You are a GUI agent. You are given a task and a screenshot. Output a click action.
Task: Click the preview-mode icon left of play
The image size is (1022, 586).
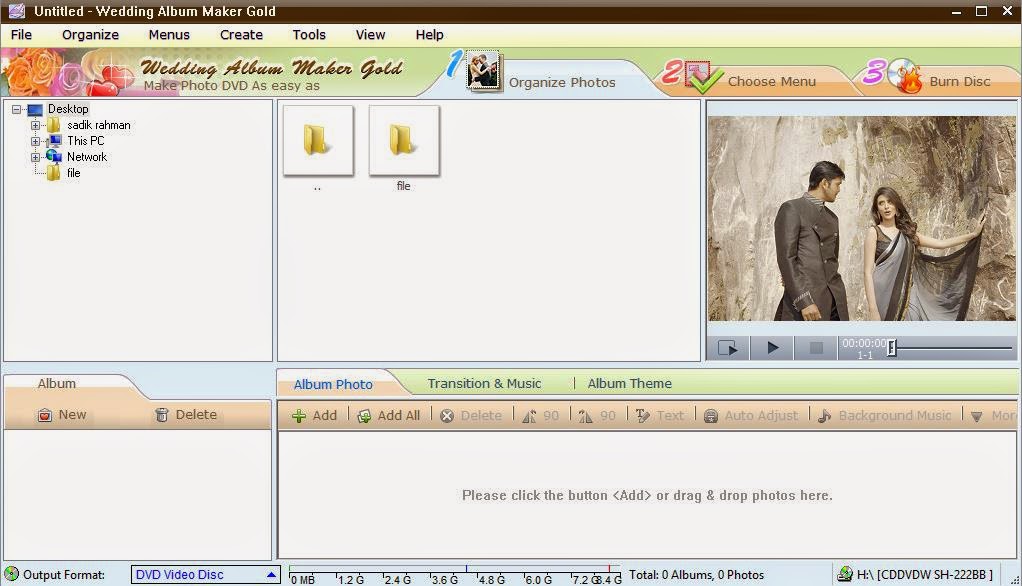tap(727, 347)
